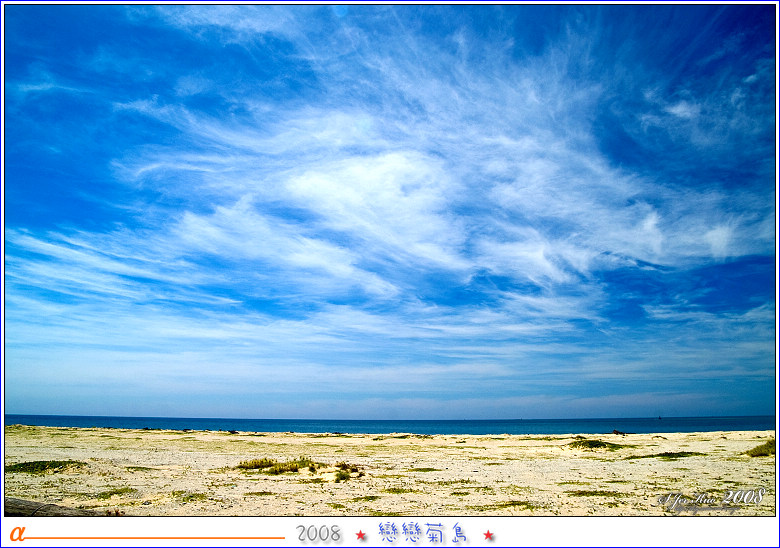Click the deep blue sky in the top-left corner
The image size is (780, 548).
click(50, 40)
